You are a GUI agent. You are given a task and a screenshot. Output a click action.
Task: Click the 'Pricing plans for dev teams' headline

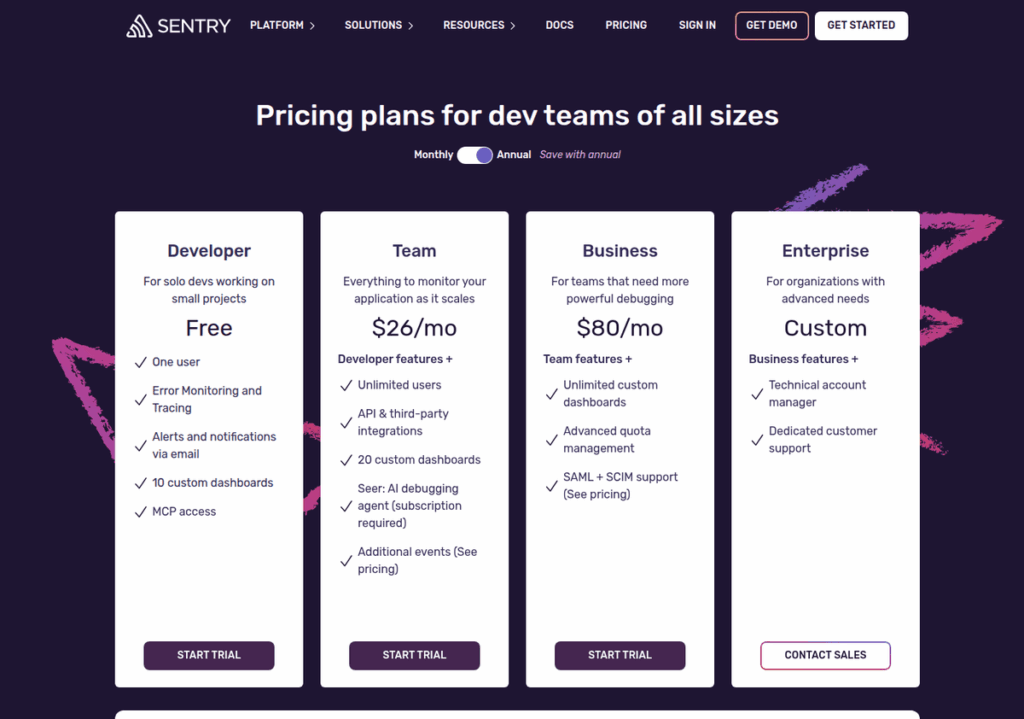tap(517, 116)
